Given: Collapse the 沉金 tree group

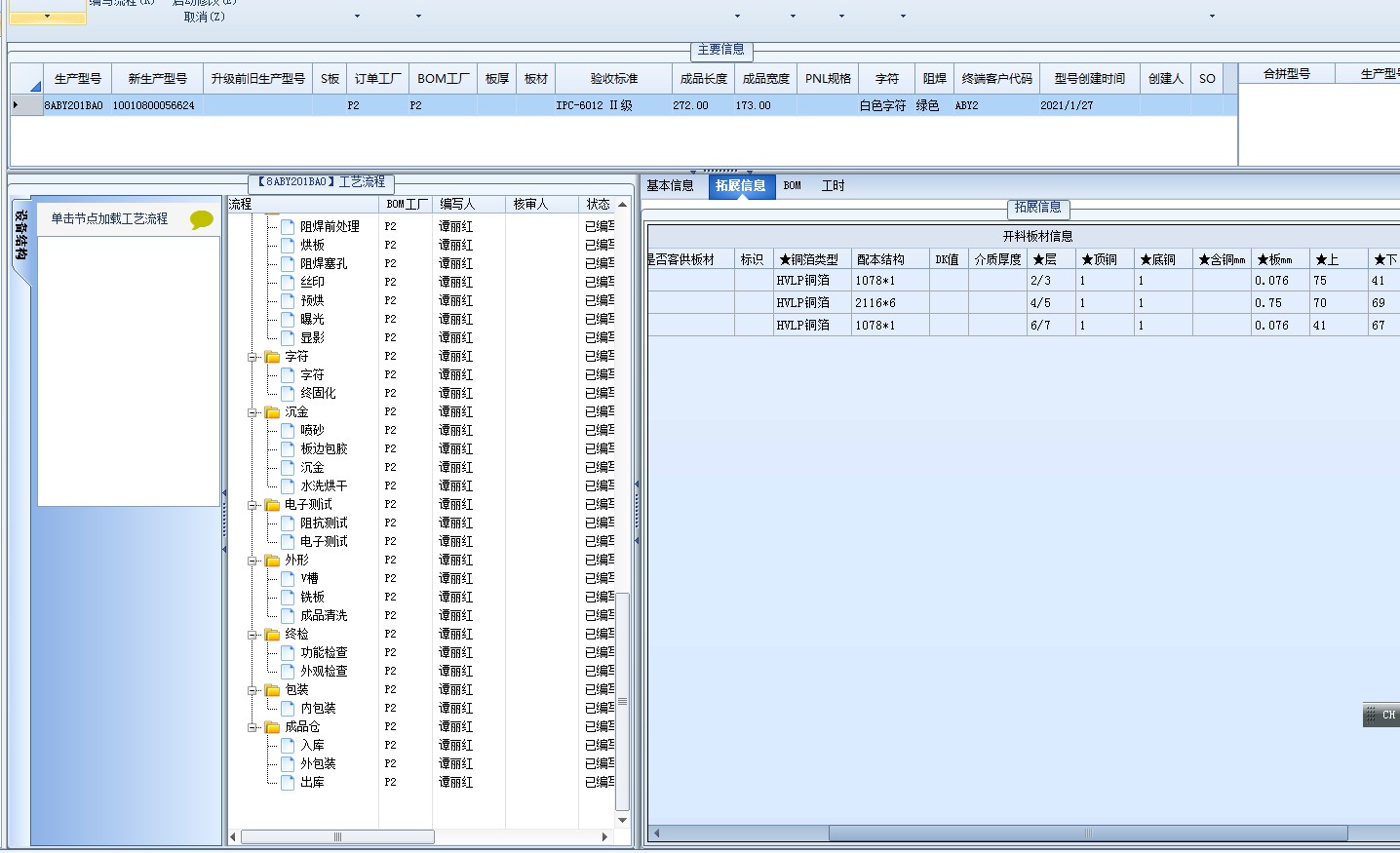Looking at the screenshot, I should tap(253, 412).
